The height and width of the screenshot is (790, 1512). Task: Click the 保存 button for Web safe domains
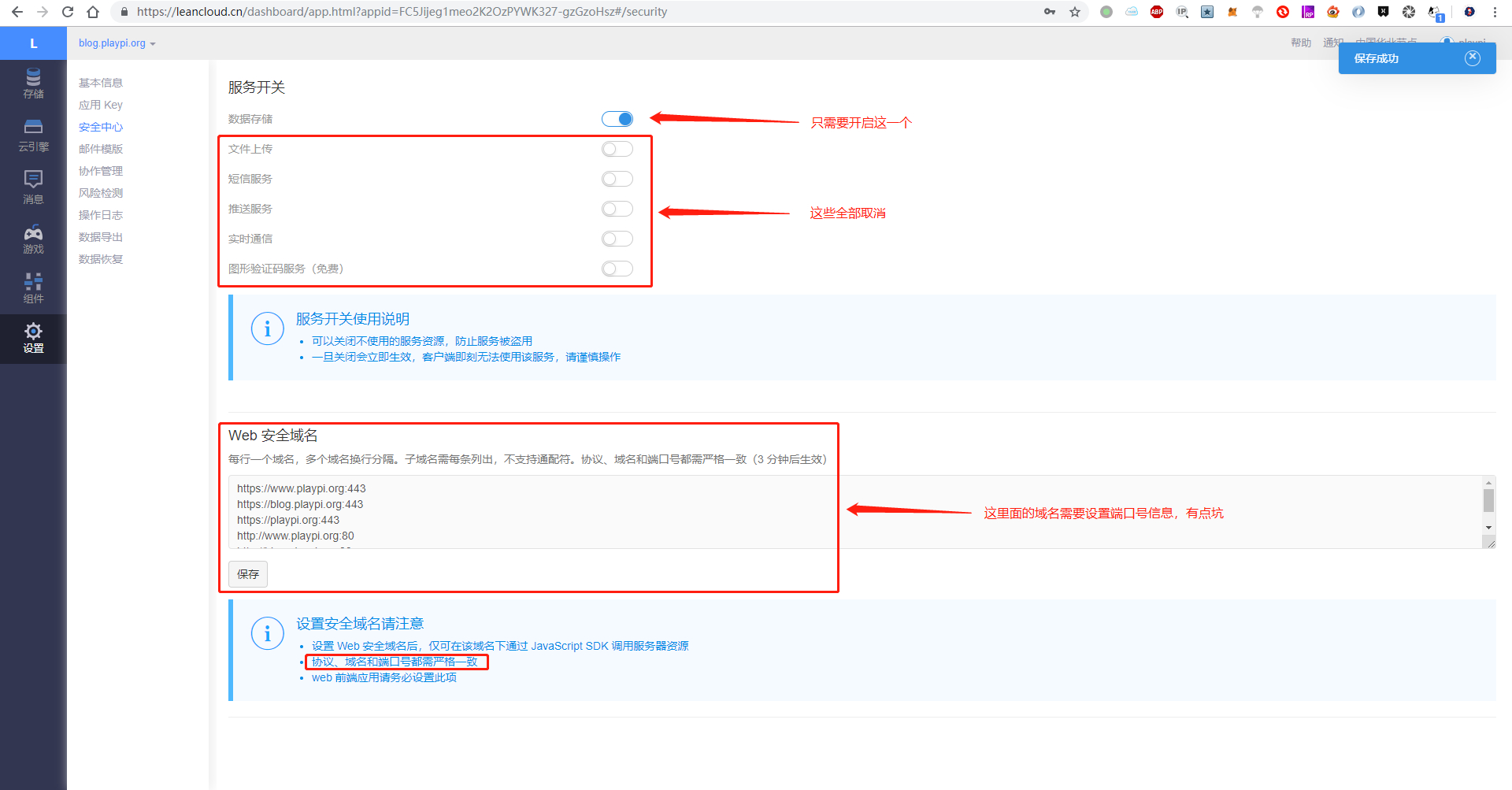248,574
